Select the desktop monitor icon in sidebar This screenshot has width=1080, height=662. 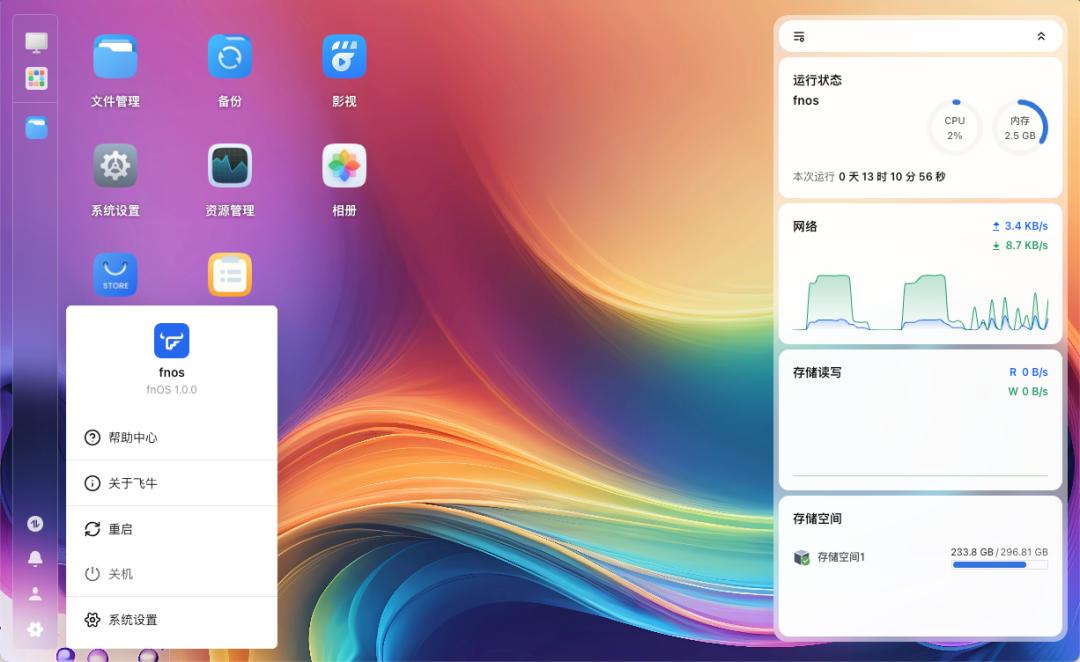tap(35, 42)
